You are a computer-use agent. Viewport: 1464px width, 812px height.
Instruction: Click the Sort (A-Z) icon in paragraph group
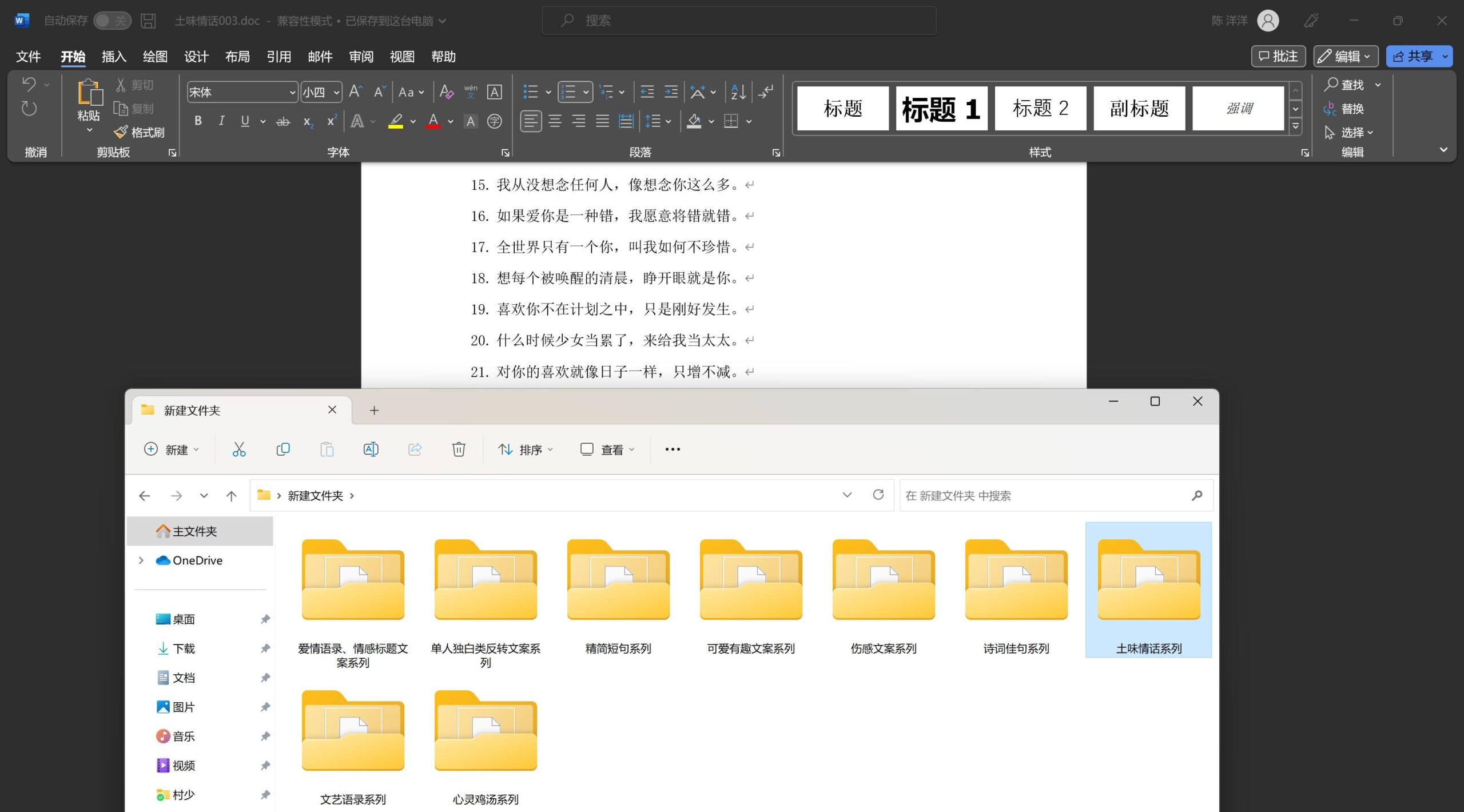tap(738, 92)
